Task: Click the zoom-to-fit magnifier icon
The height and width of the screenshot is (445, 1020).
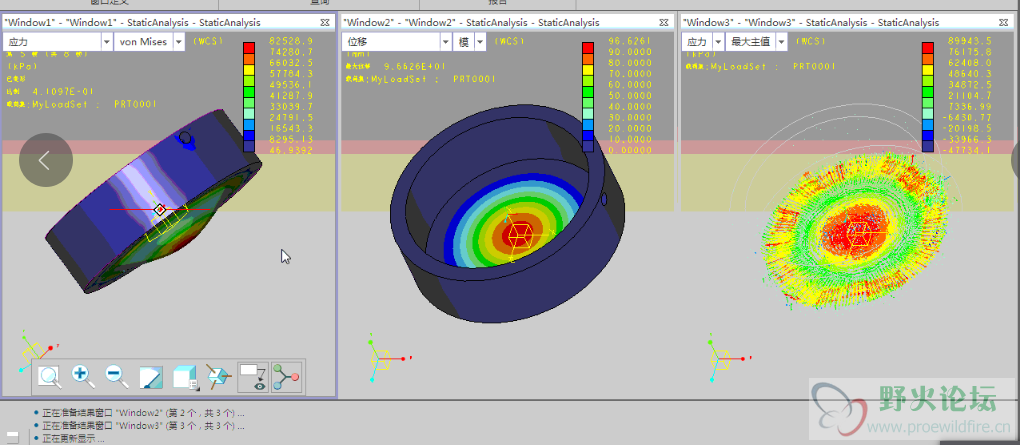Action: tap(50, 377)
